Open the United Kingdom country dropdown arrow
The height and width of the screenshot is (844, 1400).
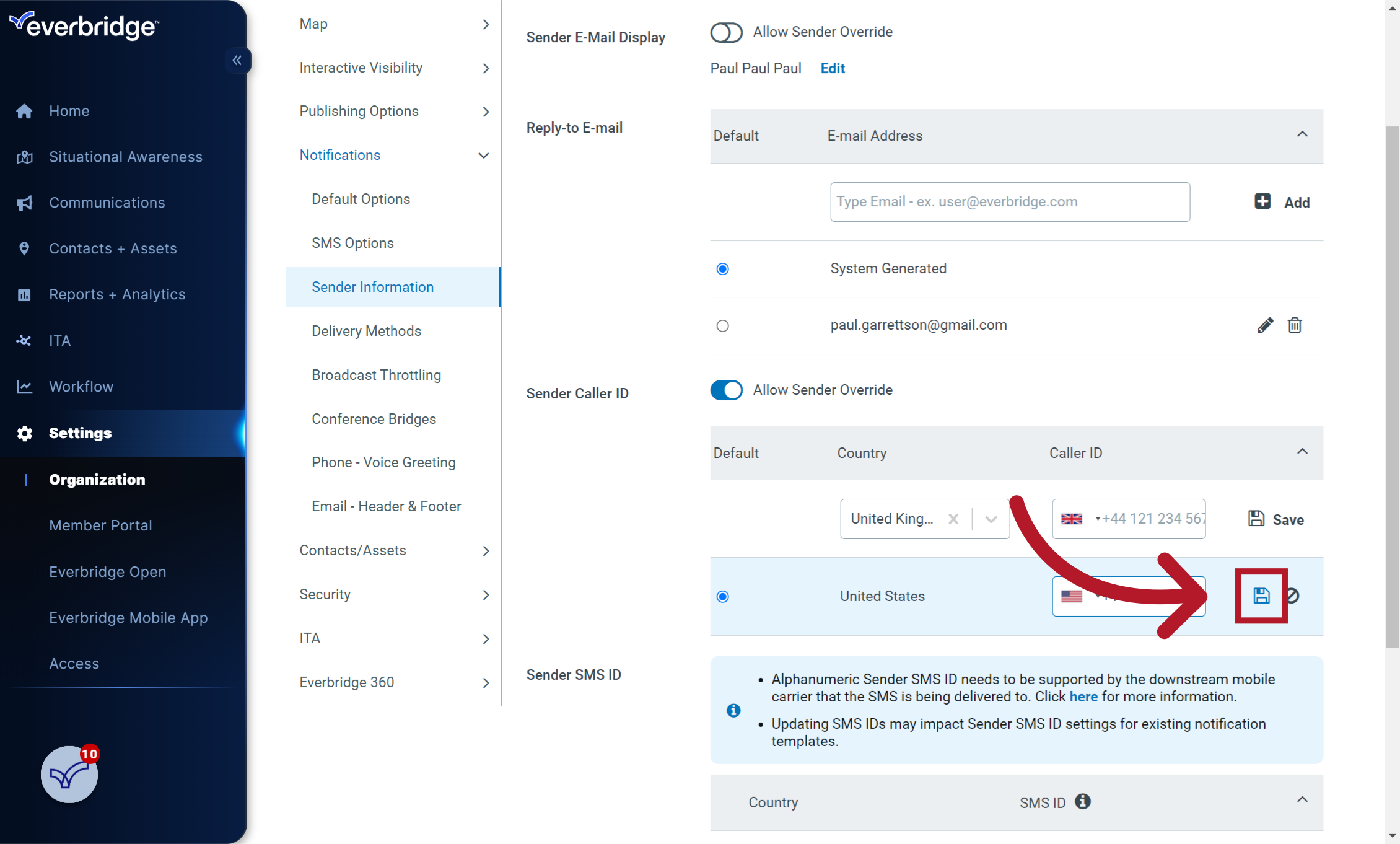click(991, 519)
